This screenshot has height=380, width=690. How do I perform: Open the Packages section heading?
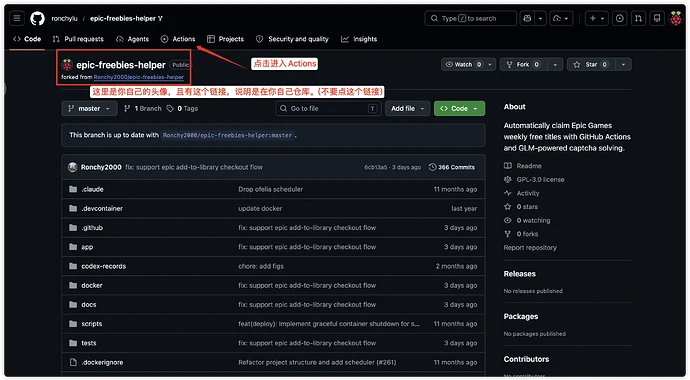tap(521, 317)
